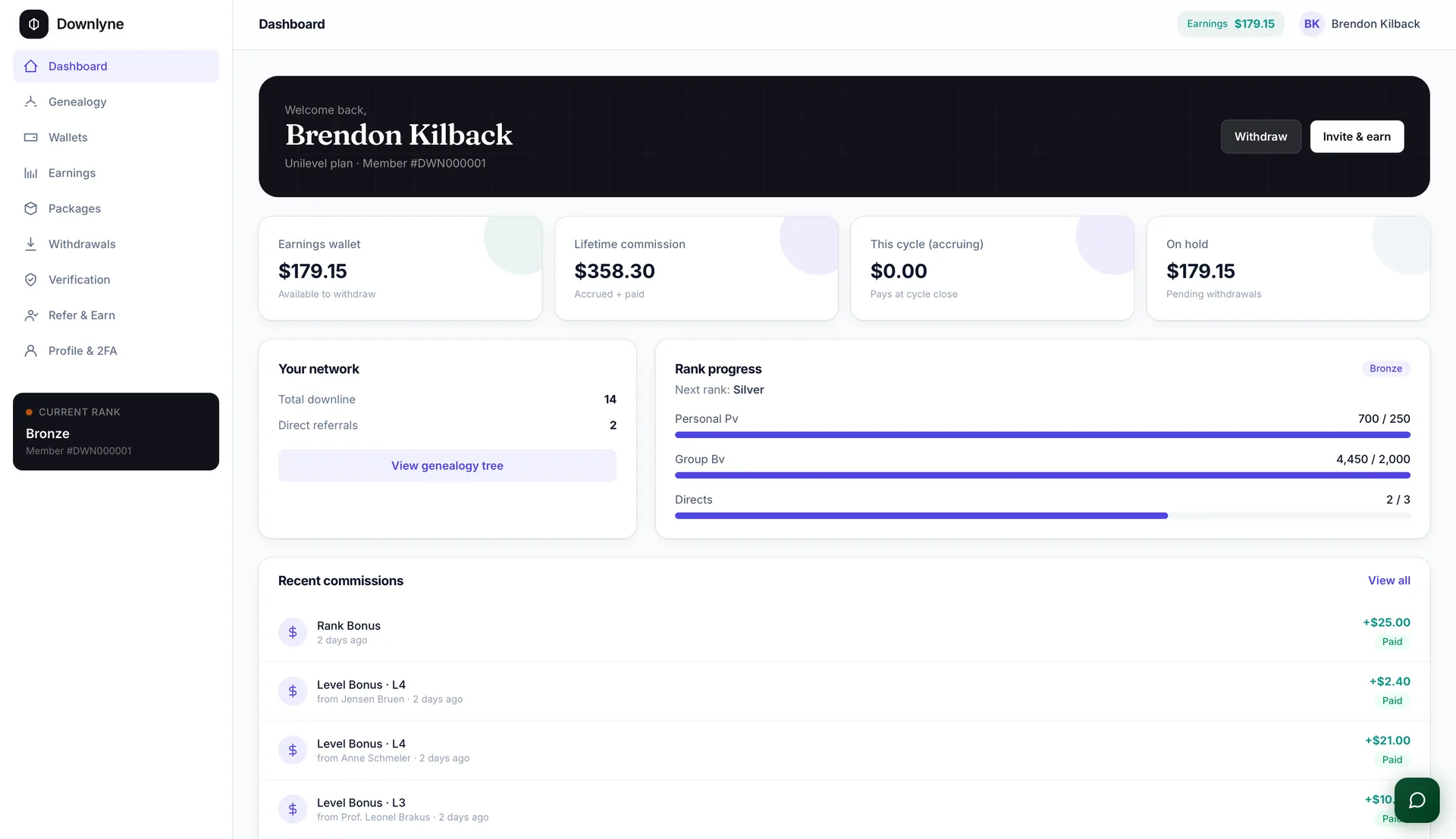Click the This cycle (accruing) card
The image size is (1456, 839).
pos(992,268)
